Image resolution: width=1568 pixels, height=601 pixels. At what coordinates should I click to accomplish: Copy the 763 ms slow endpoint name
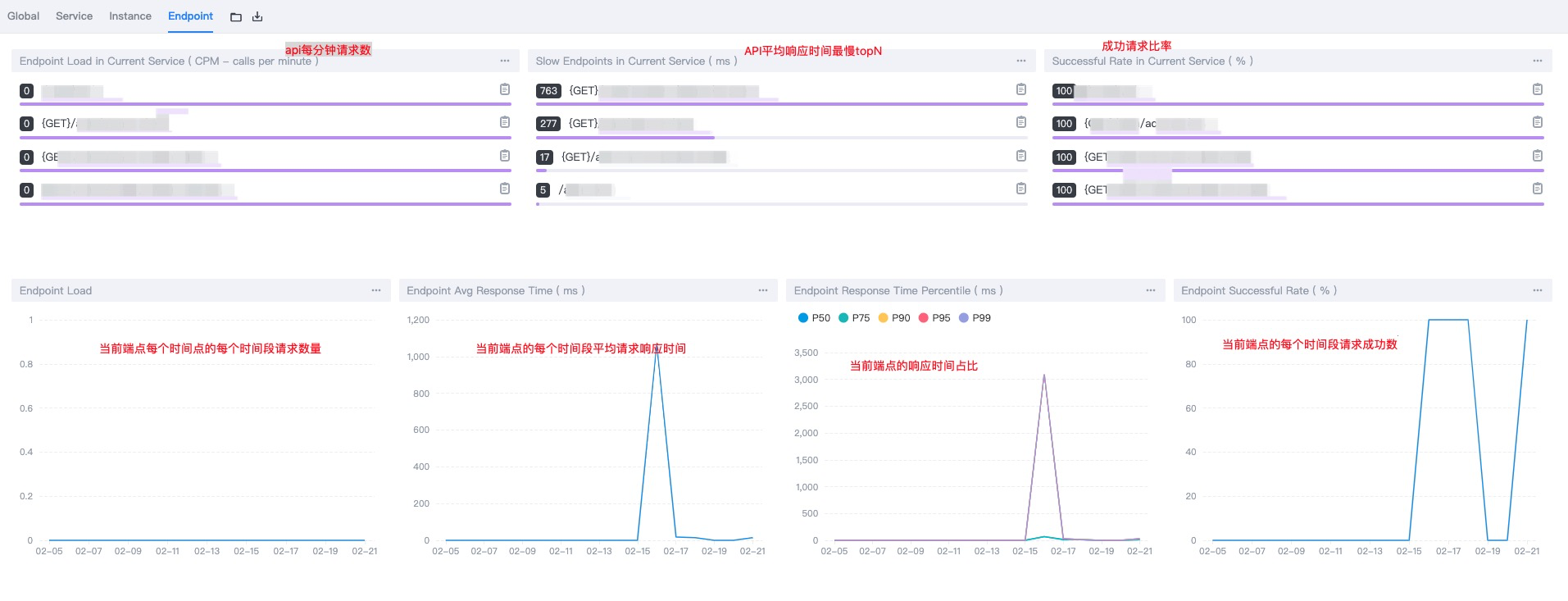pos(1021,89)
